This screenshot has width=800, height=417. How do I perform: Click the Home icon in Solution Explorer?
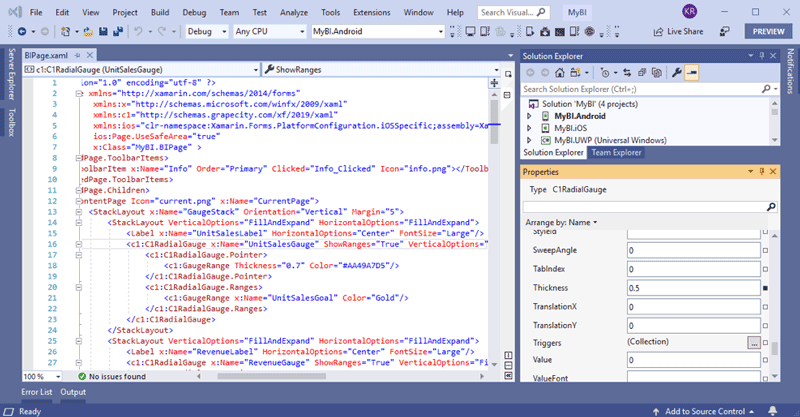click(560, 72)
